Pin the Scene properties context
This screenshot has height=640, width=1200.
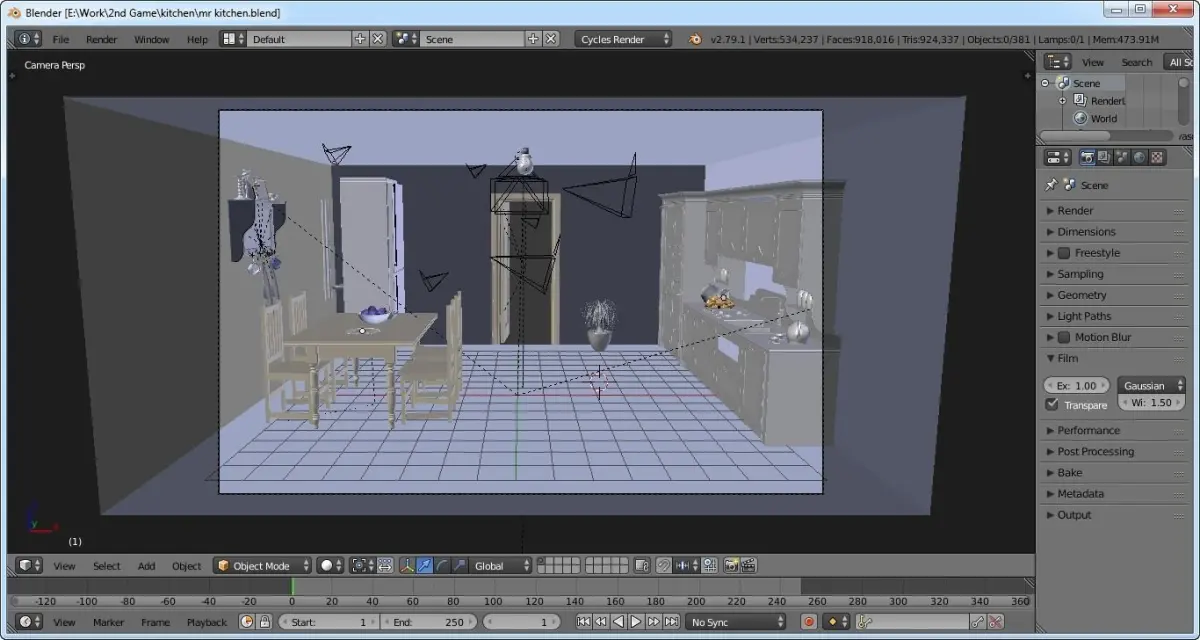point(1051,185)
